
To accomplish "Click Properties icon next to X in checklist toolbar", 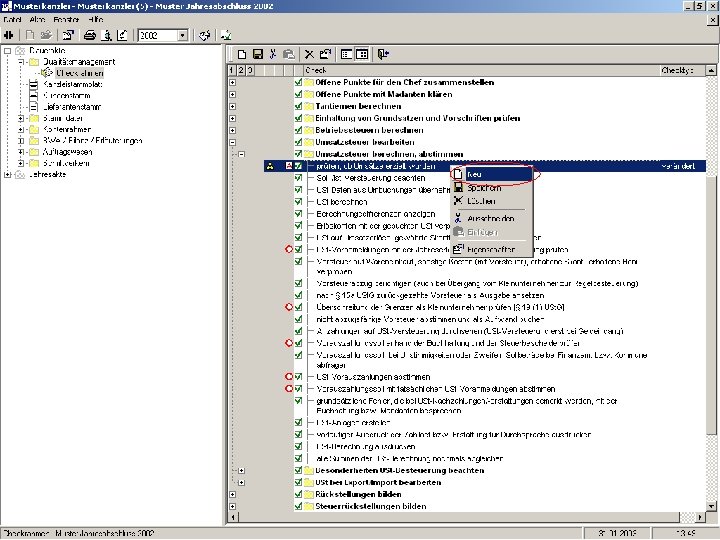I will [325, 55].
